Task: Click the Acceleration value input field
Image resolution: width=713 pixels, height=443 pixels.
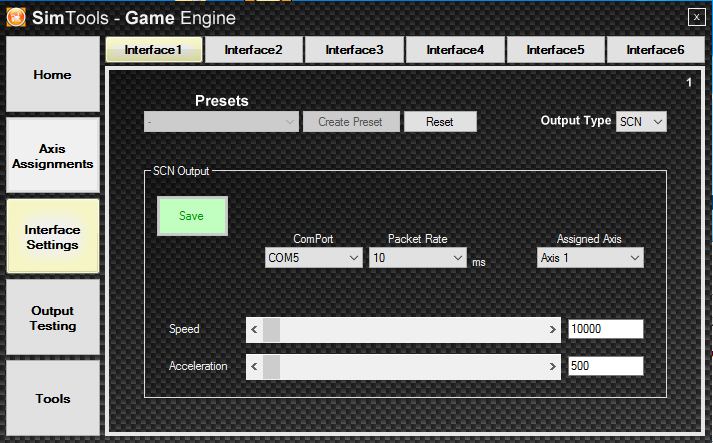Action: pos(604,366)
